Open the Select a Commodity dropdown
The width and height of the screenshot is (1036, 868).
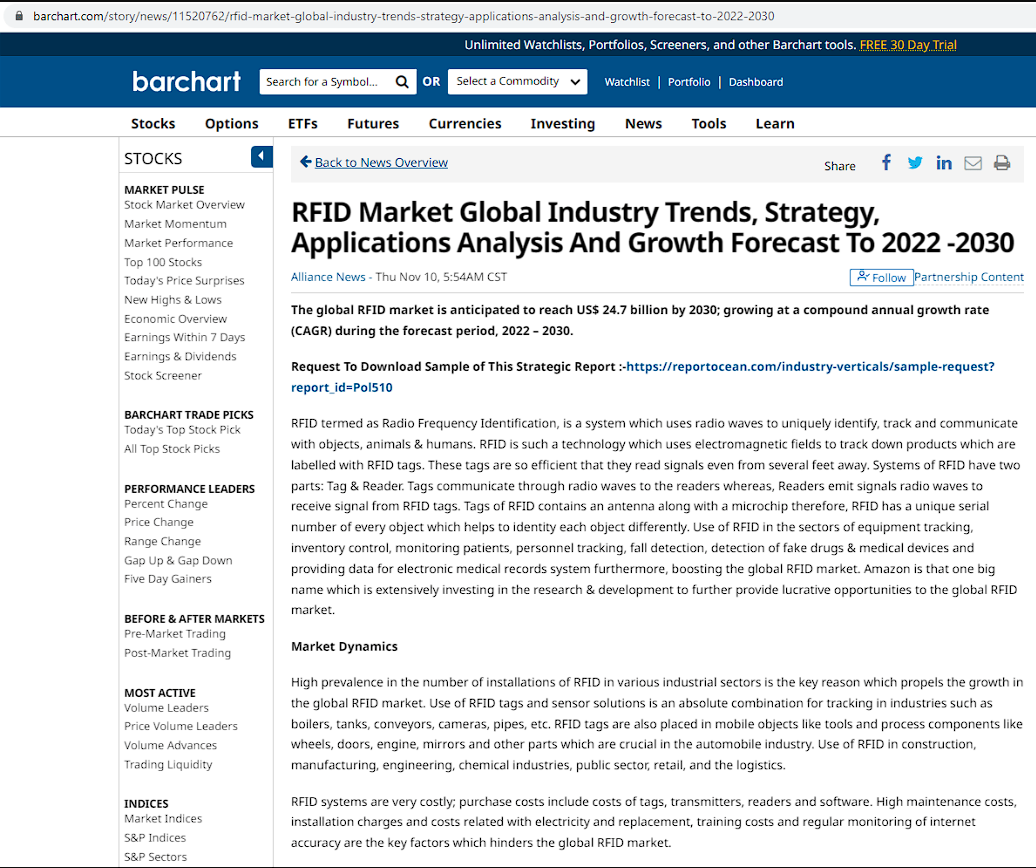point(517,82)
